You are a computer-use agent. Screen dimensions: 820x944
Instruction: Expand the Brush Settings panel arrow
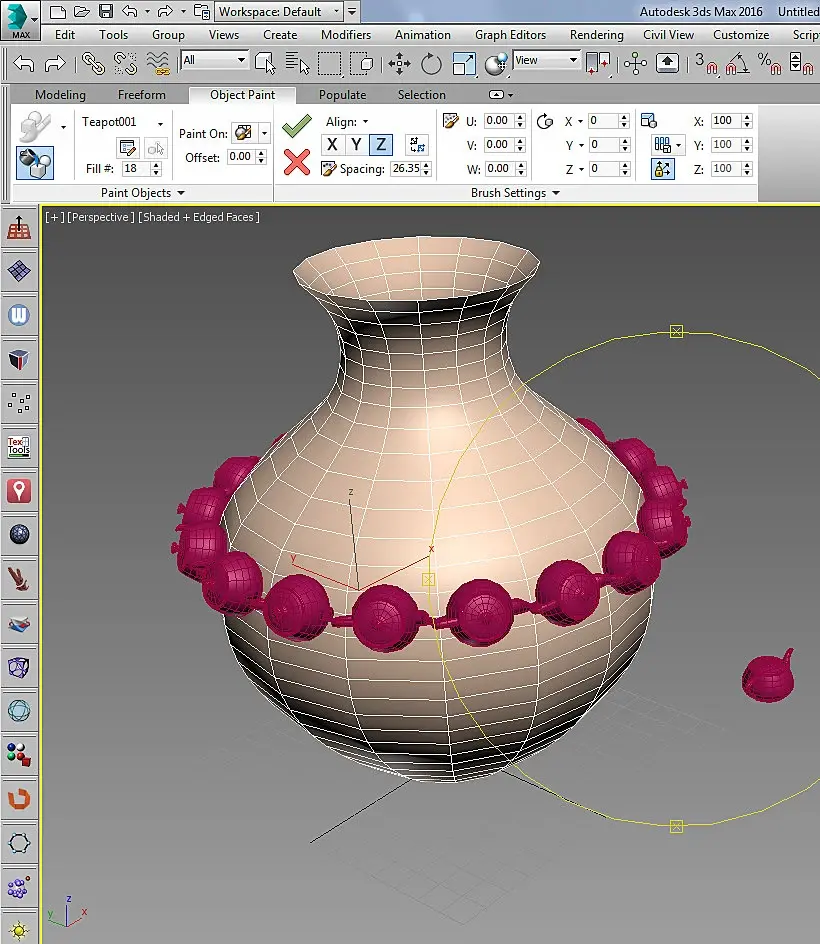(555, 193)
